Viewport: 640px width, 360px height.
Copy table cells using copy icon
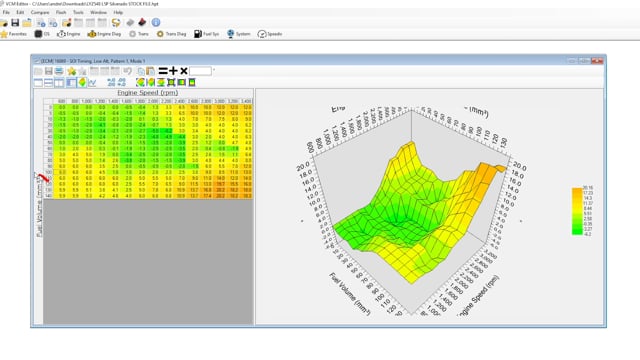click(140, 71)
